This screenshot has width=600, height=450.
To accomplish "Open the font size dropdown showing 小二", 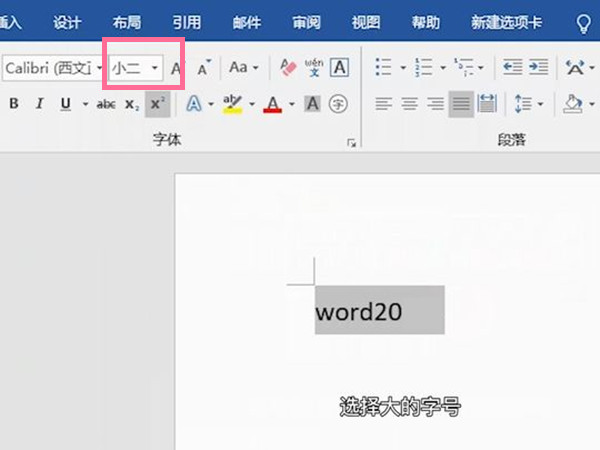I will tap(155, 68).
